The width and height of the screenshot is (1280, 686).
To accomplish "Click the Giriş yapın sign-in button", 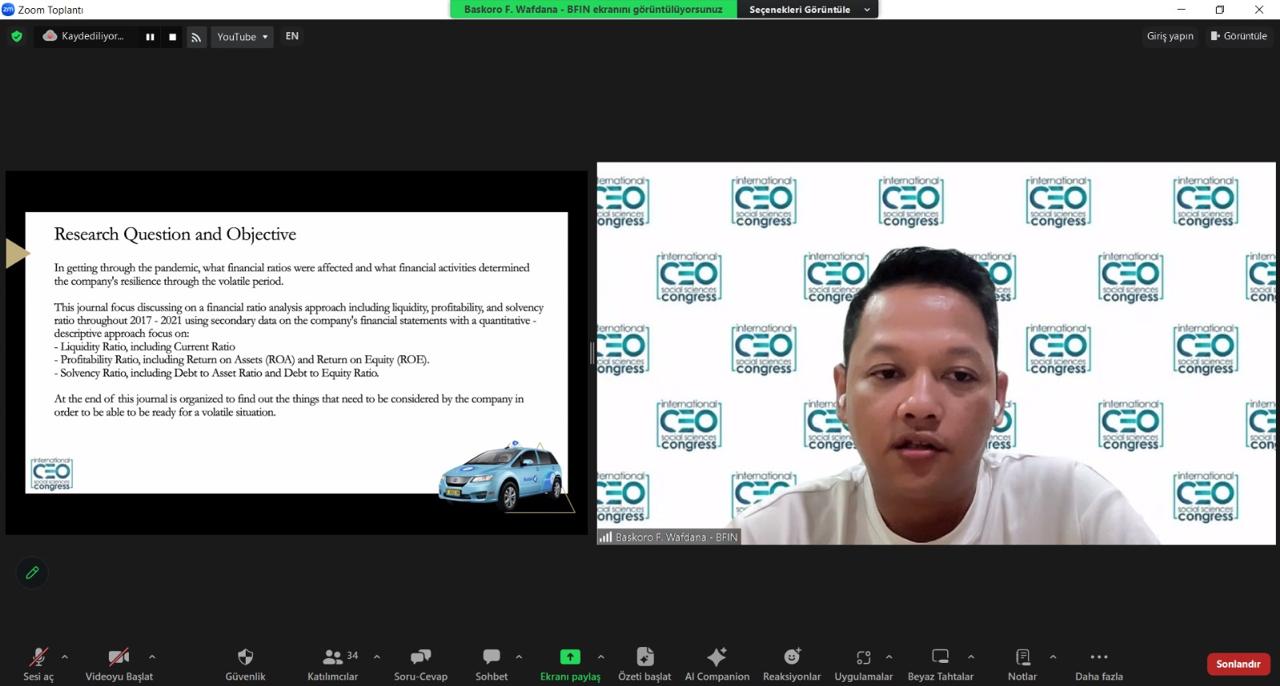I will (1170, 36).
